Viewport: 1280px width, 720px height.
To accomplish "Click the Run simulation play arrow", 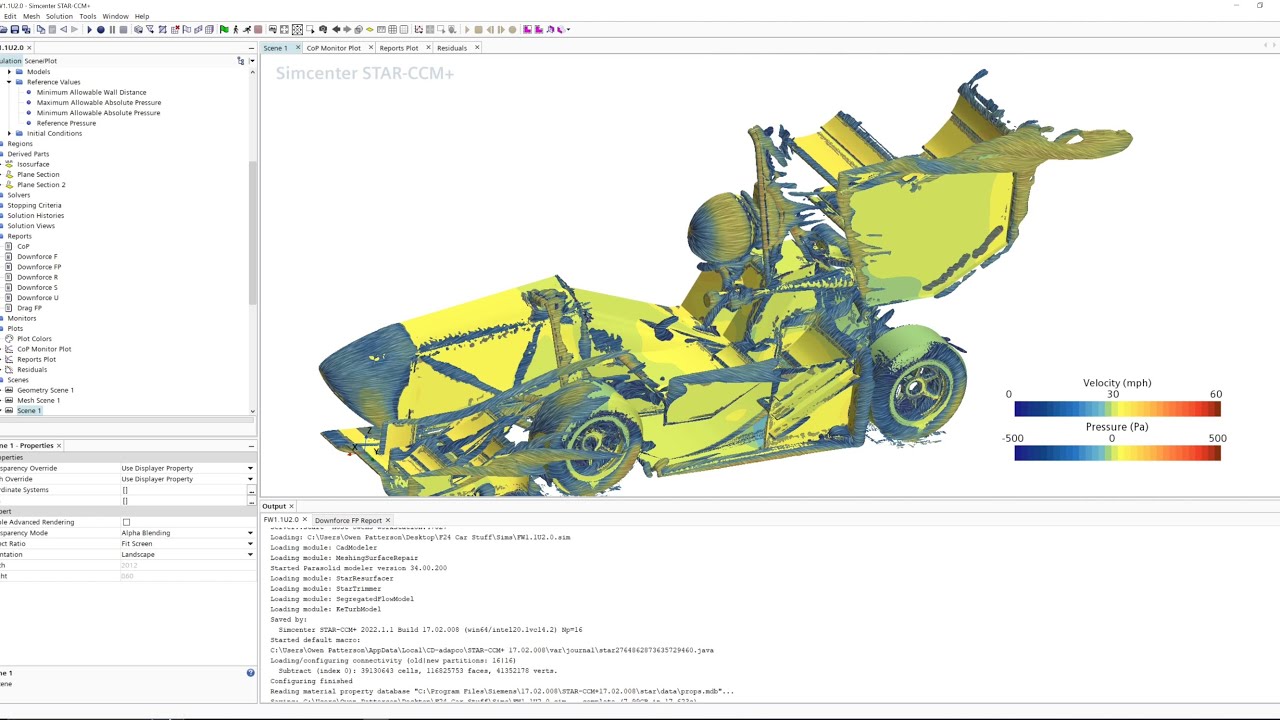I will point(89,29).
